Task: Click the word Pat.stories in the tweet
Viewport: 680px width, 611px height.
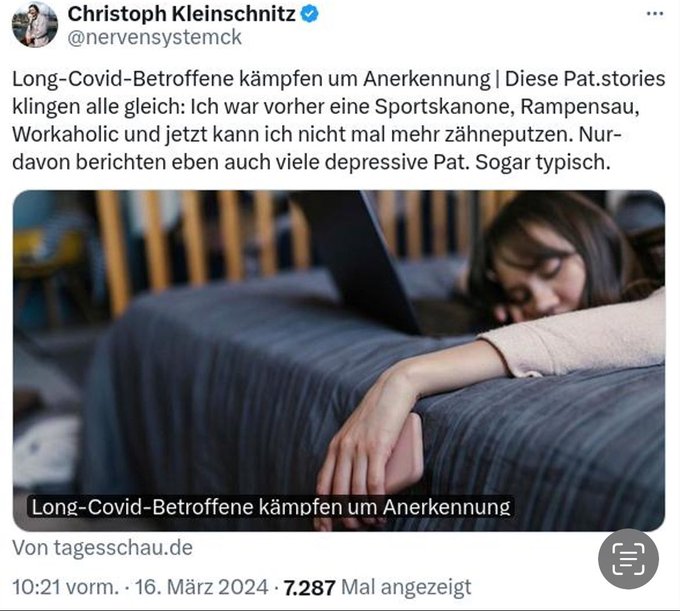Action: click(x=614, y=79)
